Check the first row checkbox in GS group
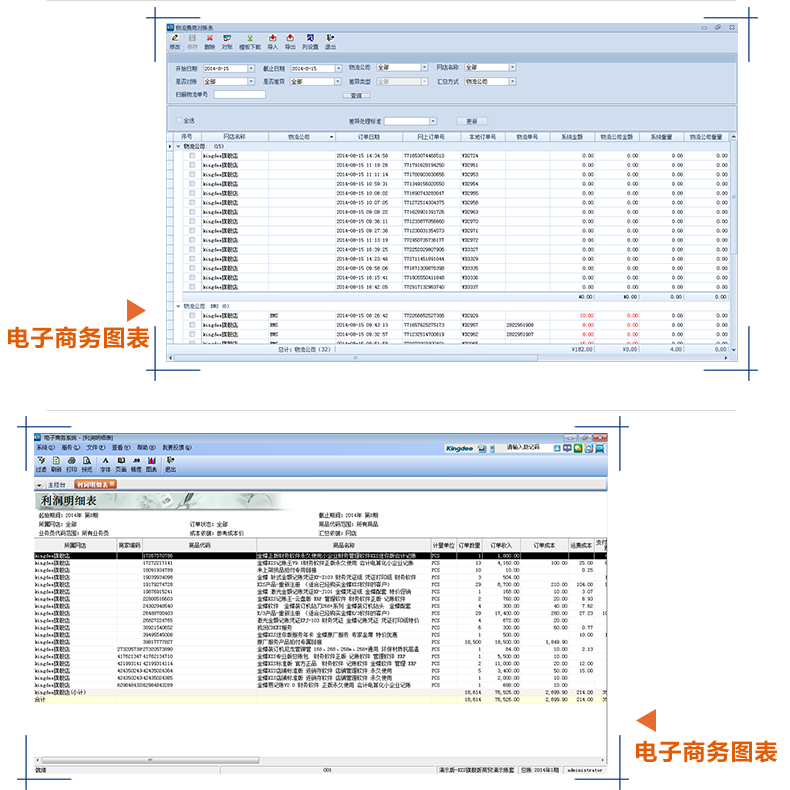 192,156
